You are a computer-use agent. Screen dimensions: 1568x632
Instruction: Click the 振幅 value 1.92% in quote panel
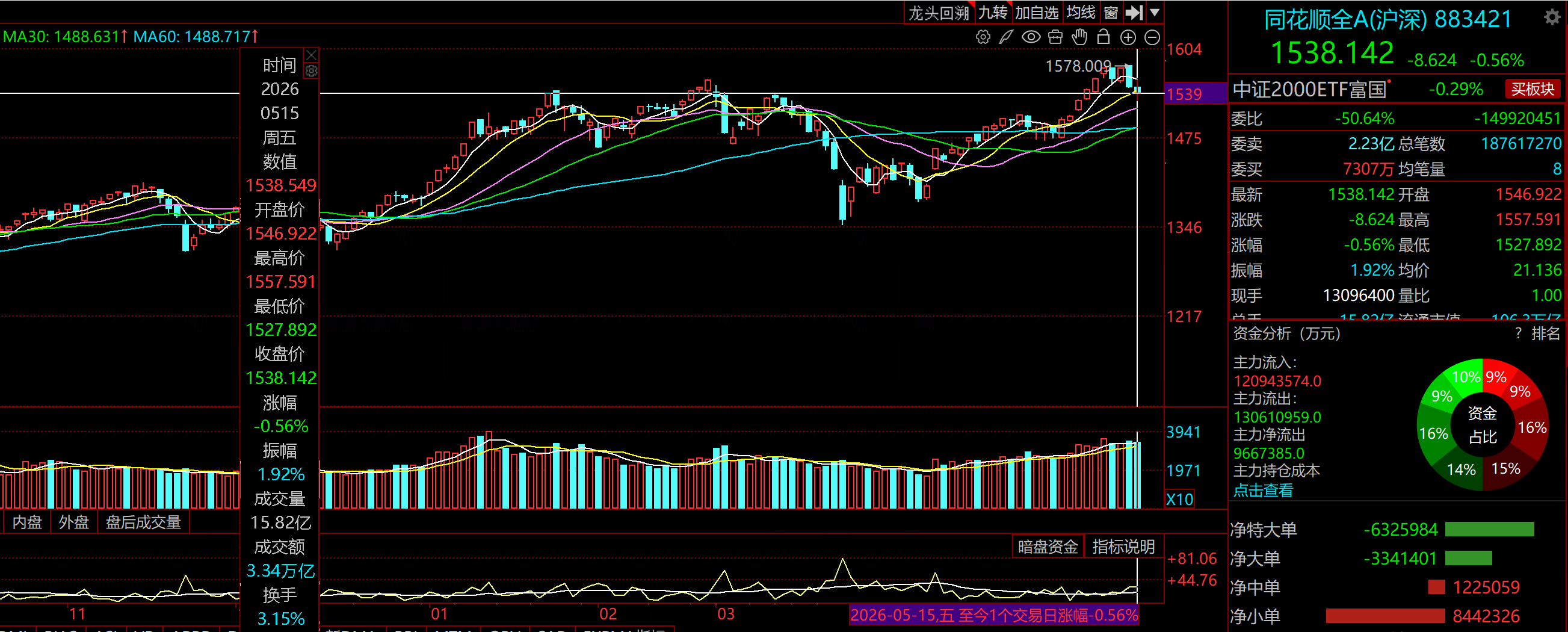click(x=1372, y=270)
